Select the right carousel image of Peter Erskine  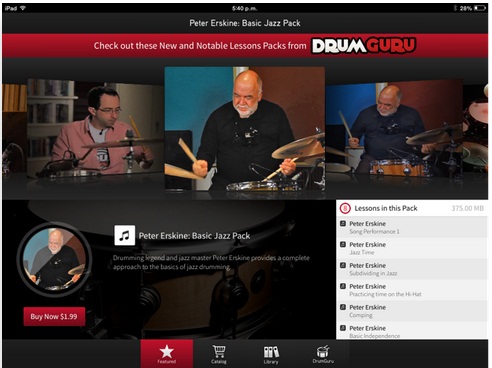coord(394,128)
